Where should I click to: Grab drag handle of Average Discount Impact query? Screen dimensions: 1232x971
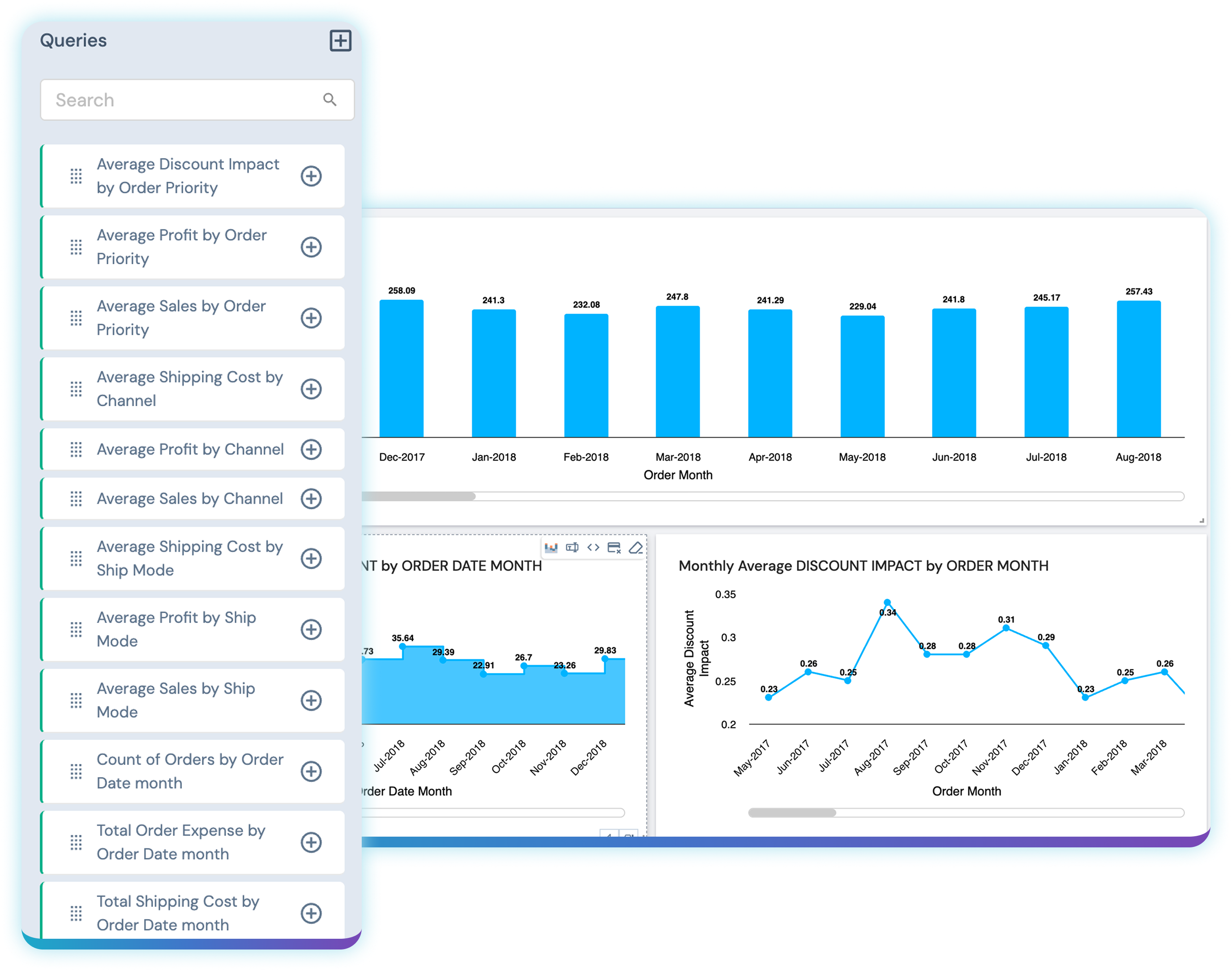point(76,176)
